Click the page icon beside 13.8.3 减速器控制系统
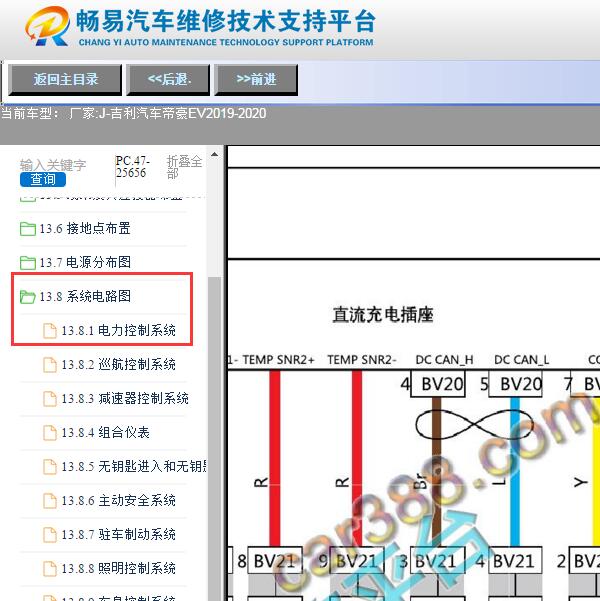Image resolution: width=600 pixels, height=601 pixels. point(50,399)
